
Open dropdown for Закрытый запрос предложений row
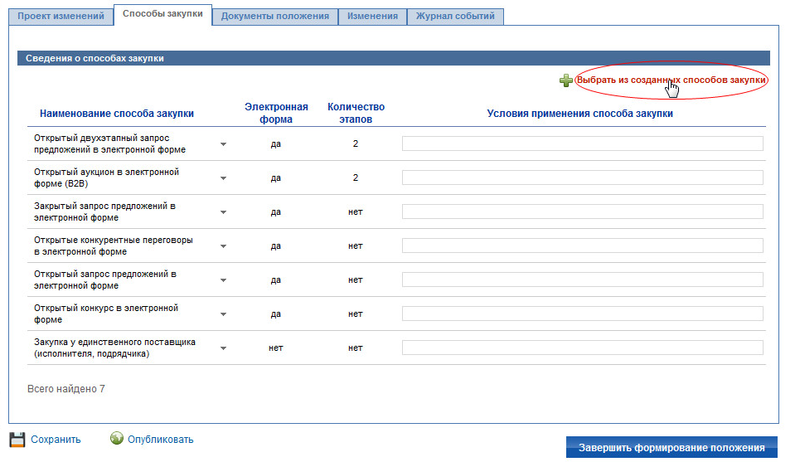[224, 212]
